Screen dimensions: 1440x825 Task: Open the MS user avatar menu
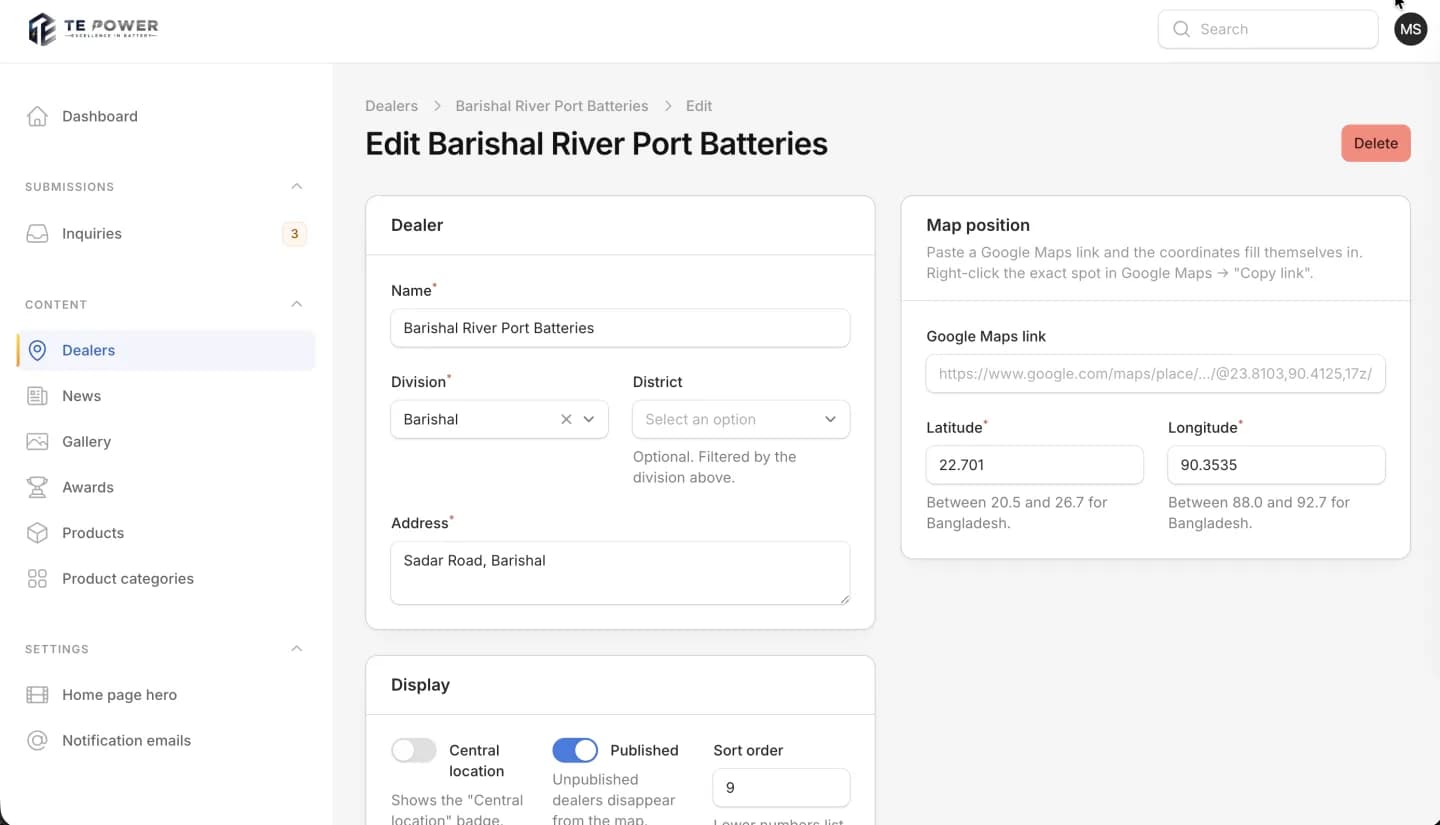click(x=1411, y=29)
